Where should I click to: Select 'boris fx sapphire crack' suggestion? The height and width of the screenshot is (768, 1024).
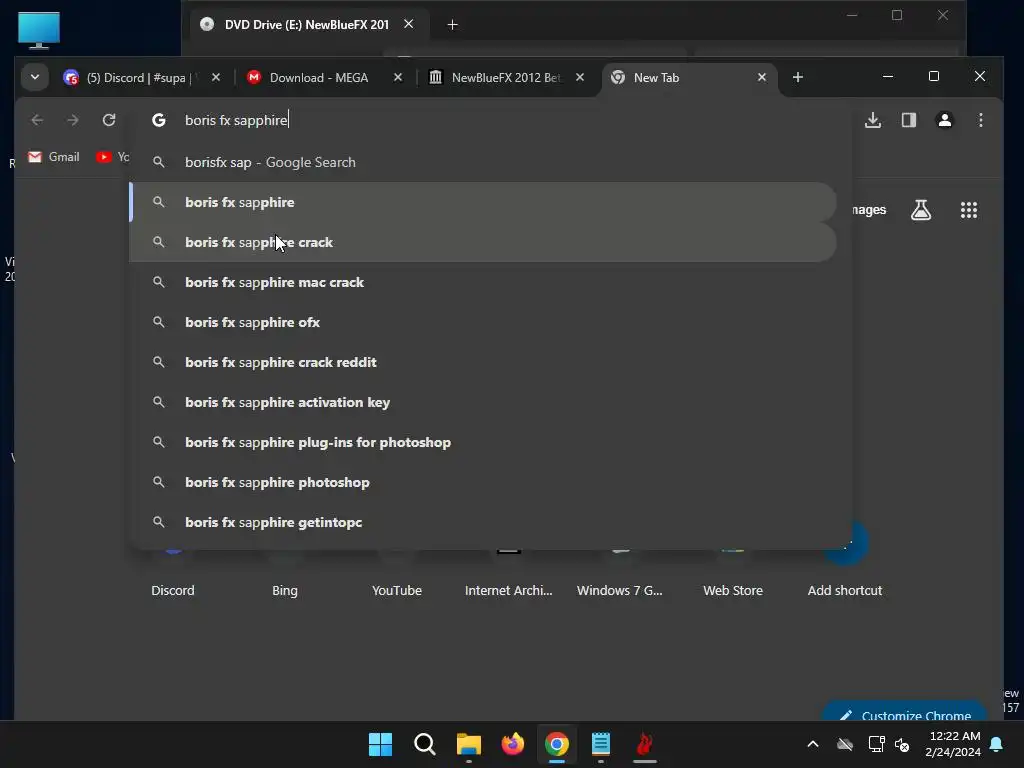tap(483, 242)
